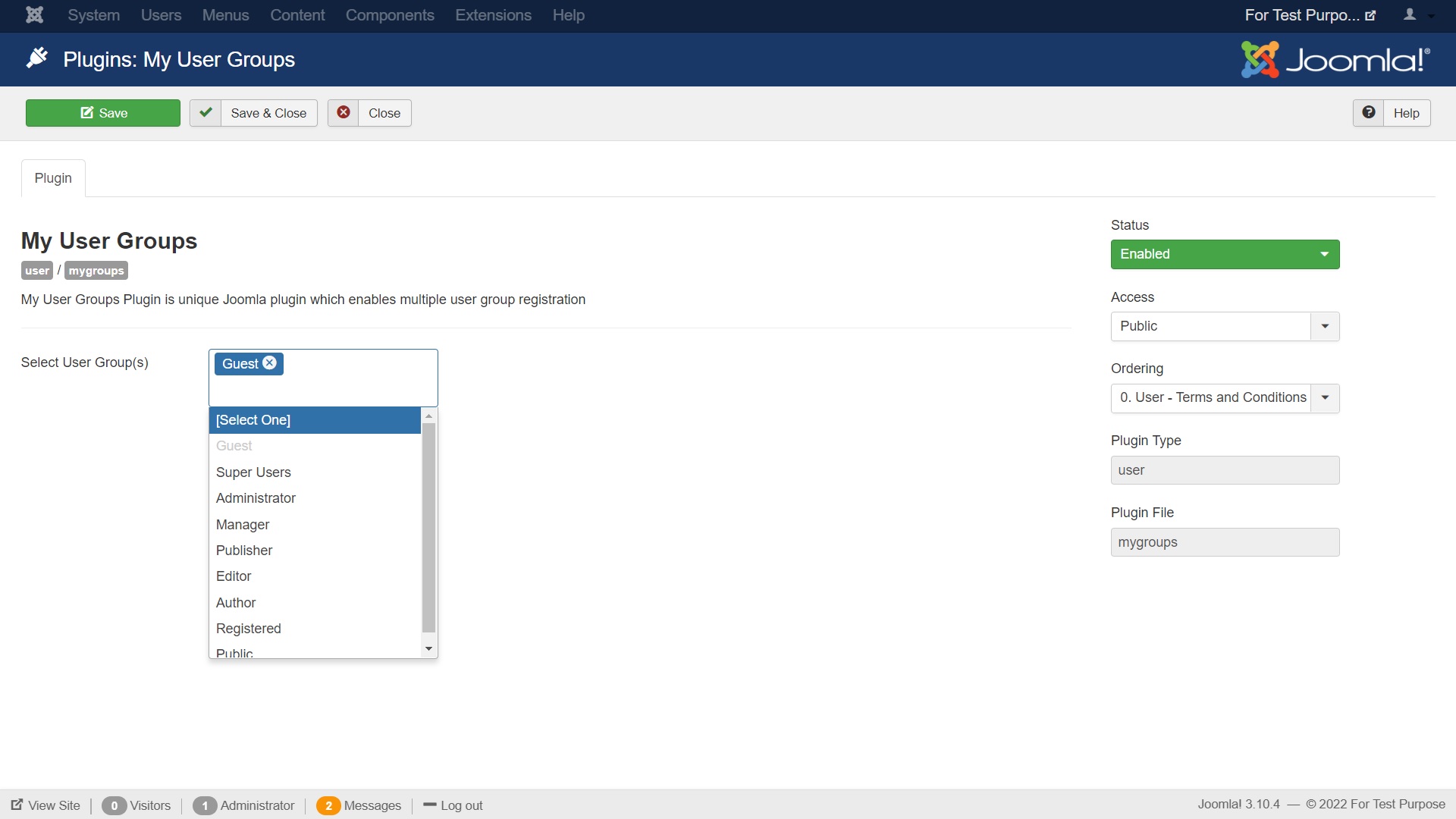Select Administrator option in list
1456x819 pixels.
(x=256, y=498)
